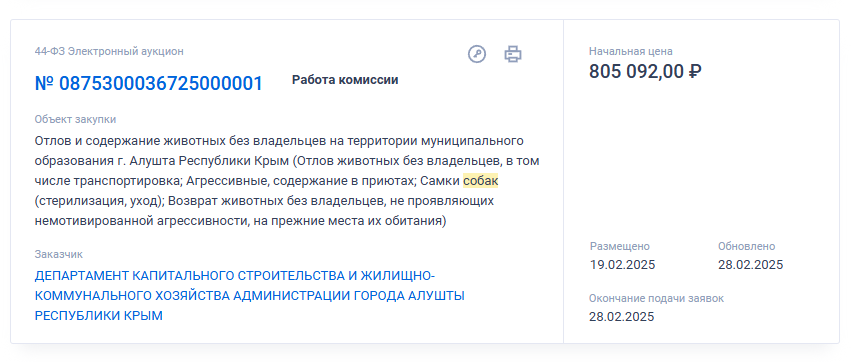Click the Размещено label
This screenshot has height=362, width=851.
[620, 246]
